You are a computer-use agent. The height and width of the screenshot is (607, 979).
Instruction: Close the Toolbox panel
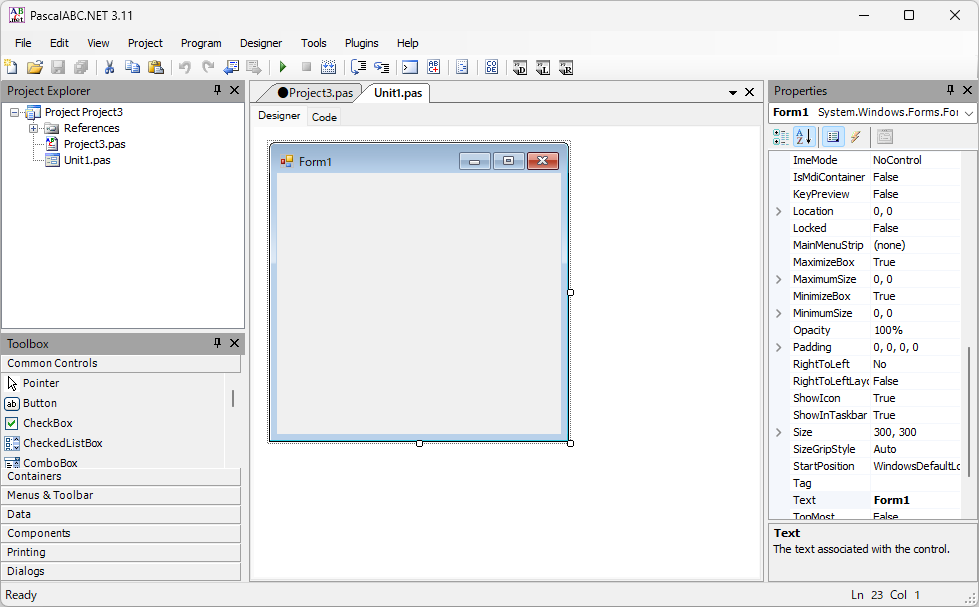click(235, 343)
